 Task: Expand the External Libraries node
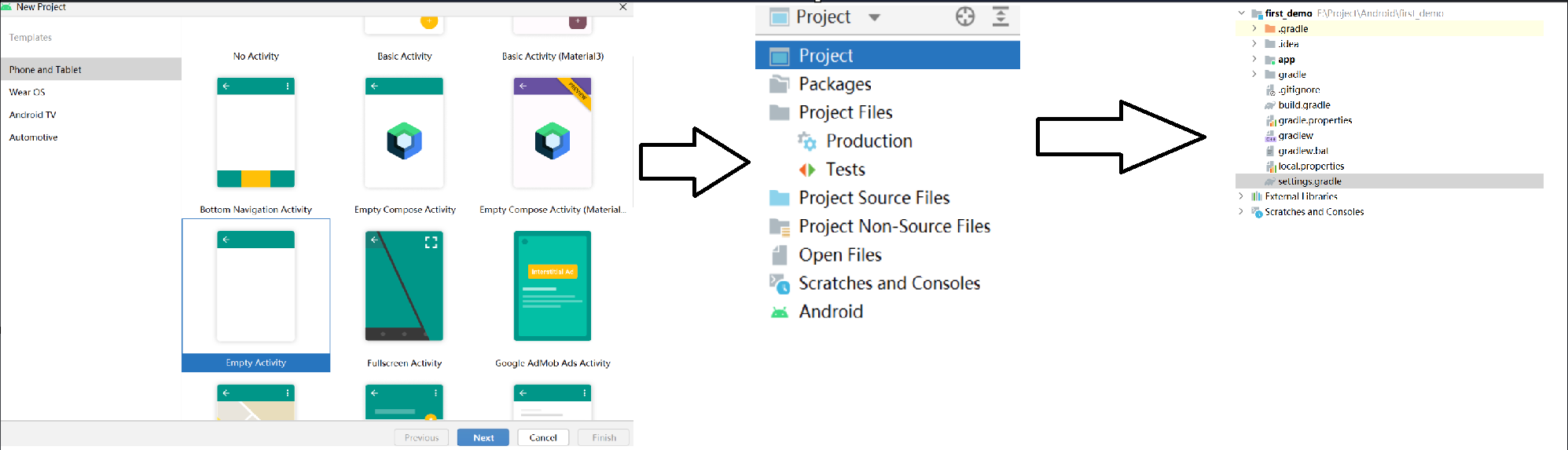[x=1241, y=196]
